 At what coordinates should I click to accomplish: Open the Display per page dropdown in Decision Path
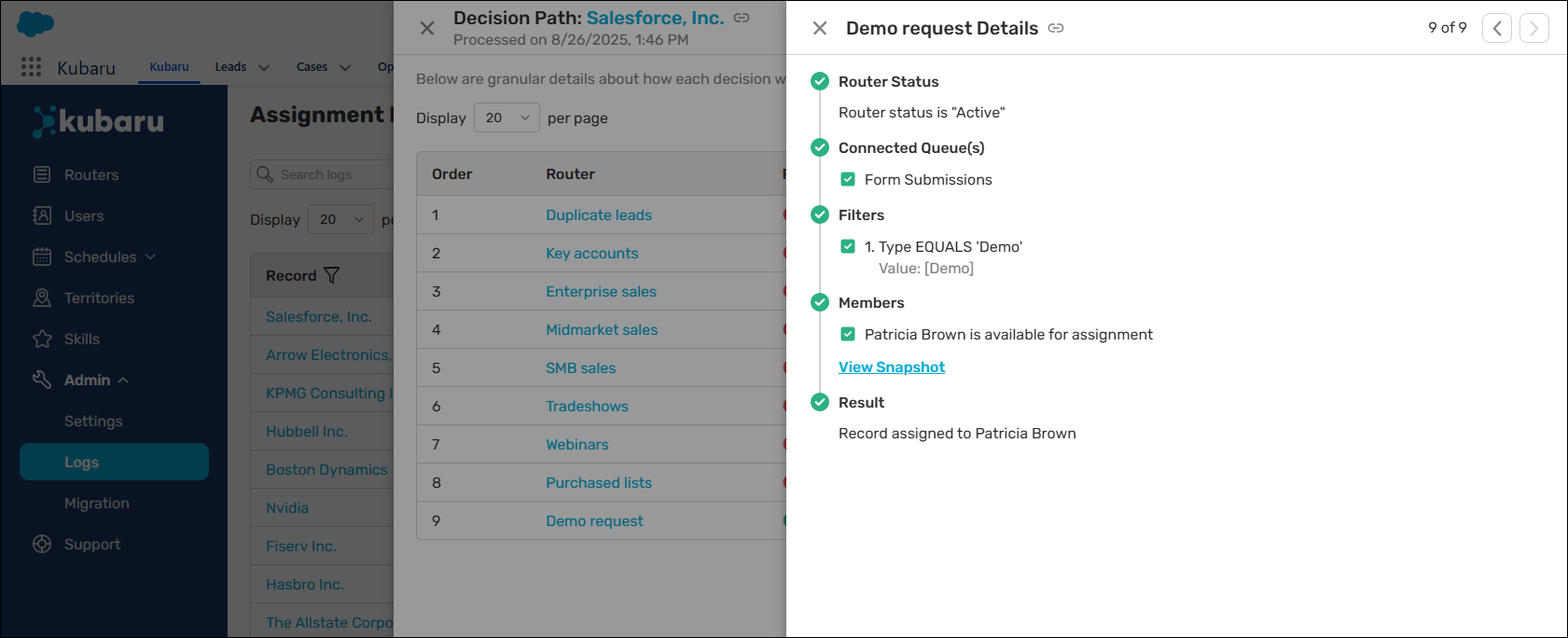pyautogui.click(x=506, y=118)
